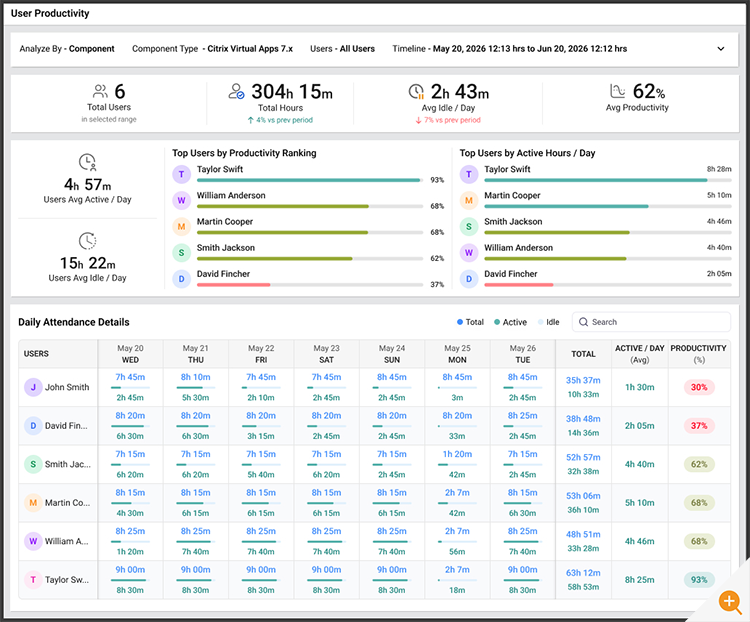Click William Anderson avatar in Active Hours list
Image resolution: width=750 pixels, height=622 pixels.
click(x=469, y=253)
